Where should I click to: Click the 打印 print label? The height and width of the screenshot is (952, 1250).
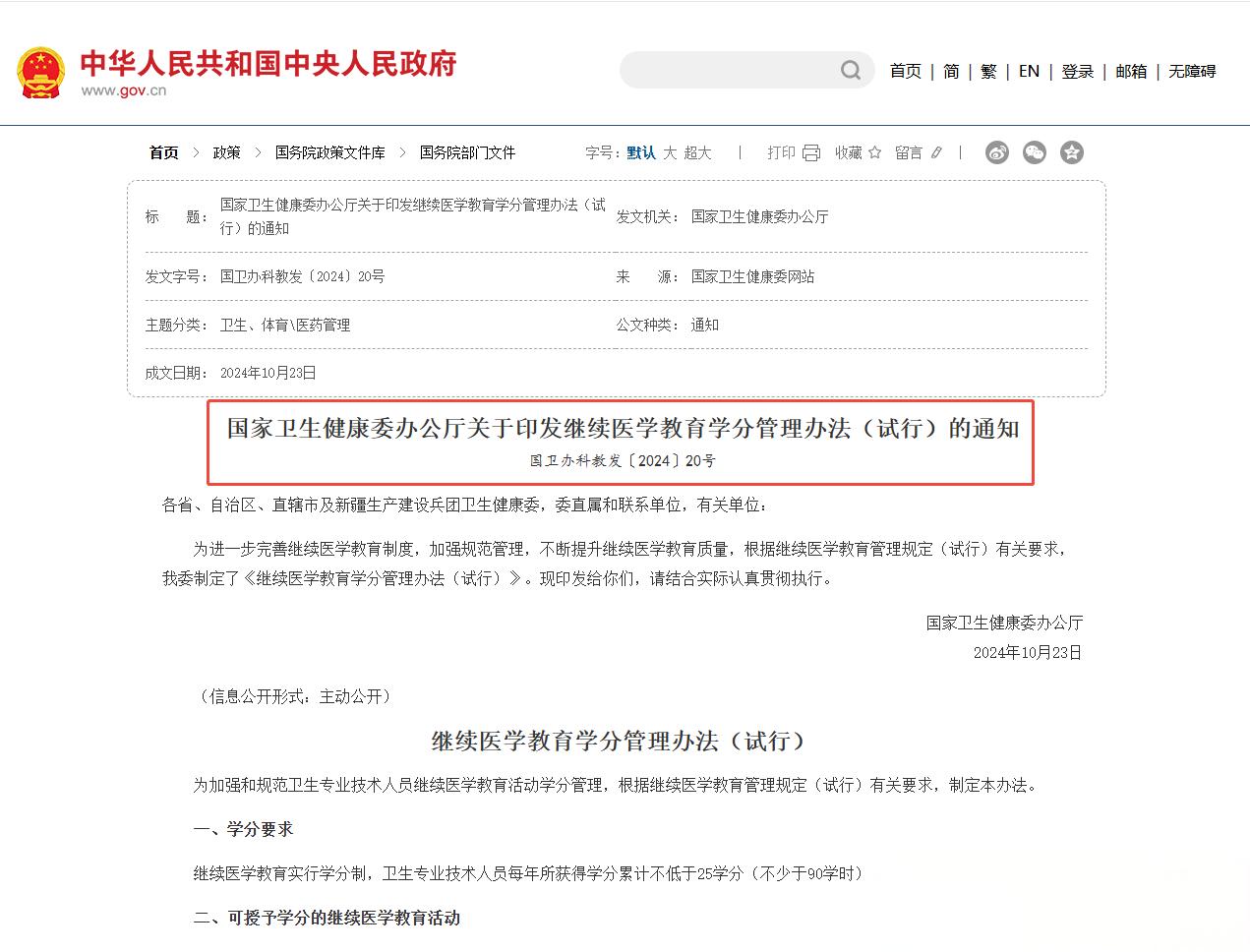(x=781, y=152)
